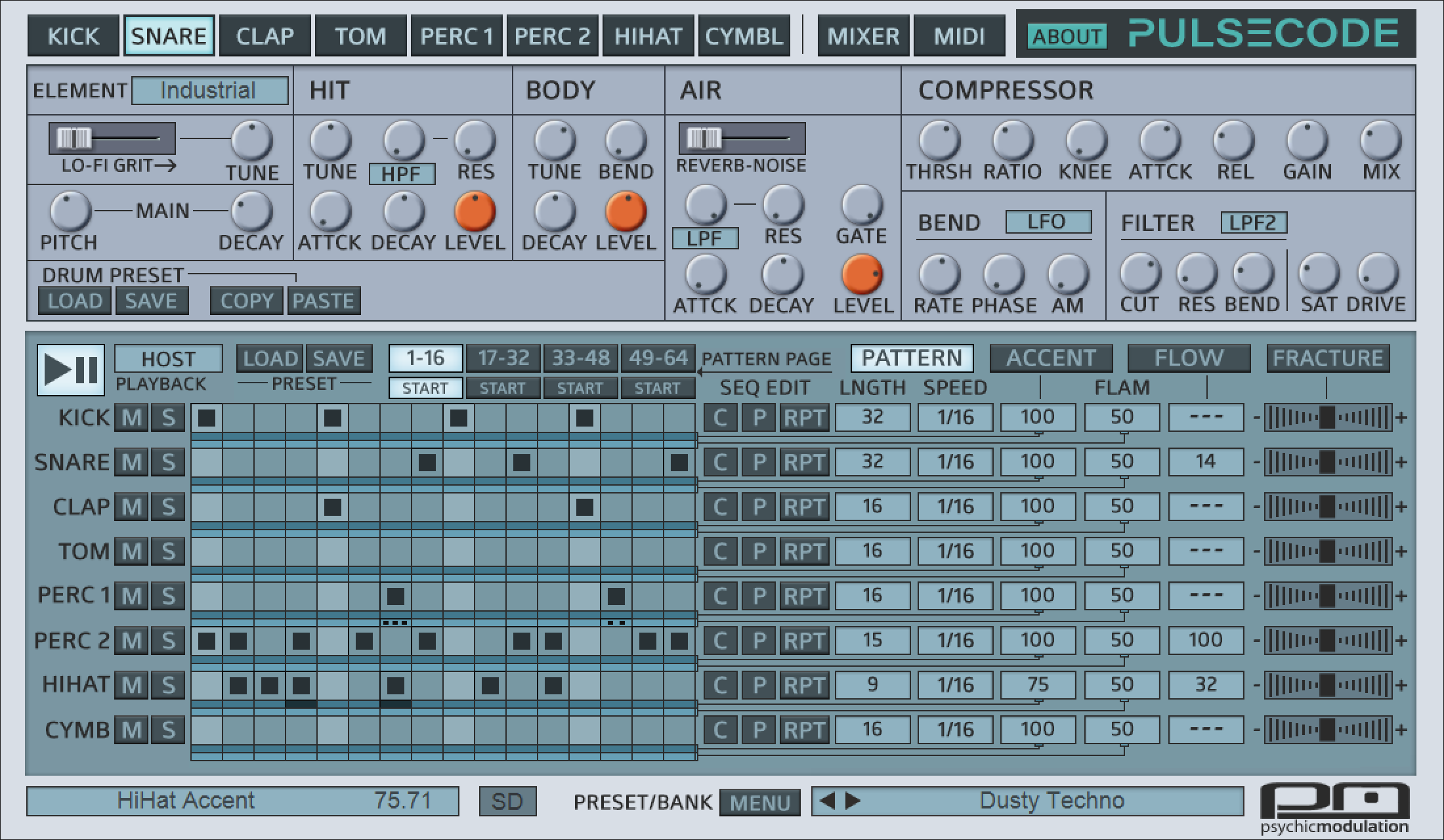The image size is (1444, 840).
Task: Click the bend RATE knob
Action: [x=939, y=274]
